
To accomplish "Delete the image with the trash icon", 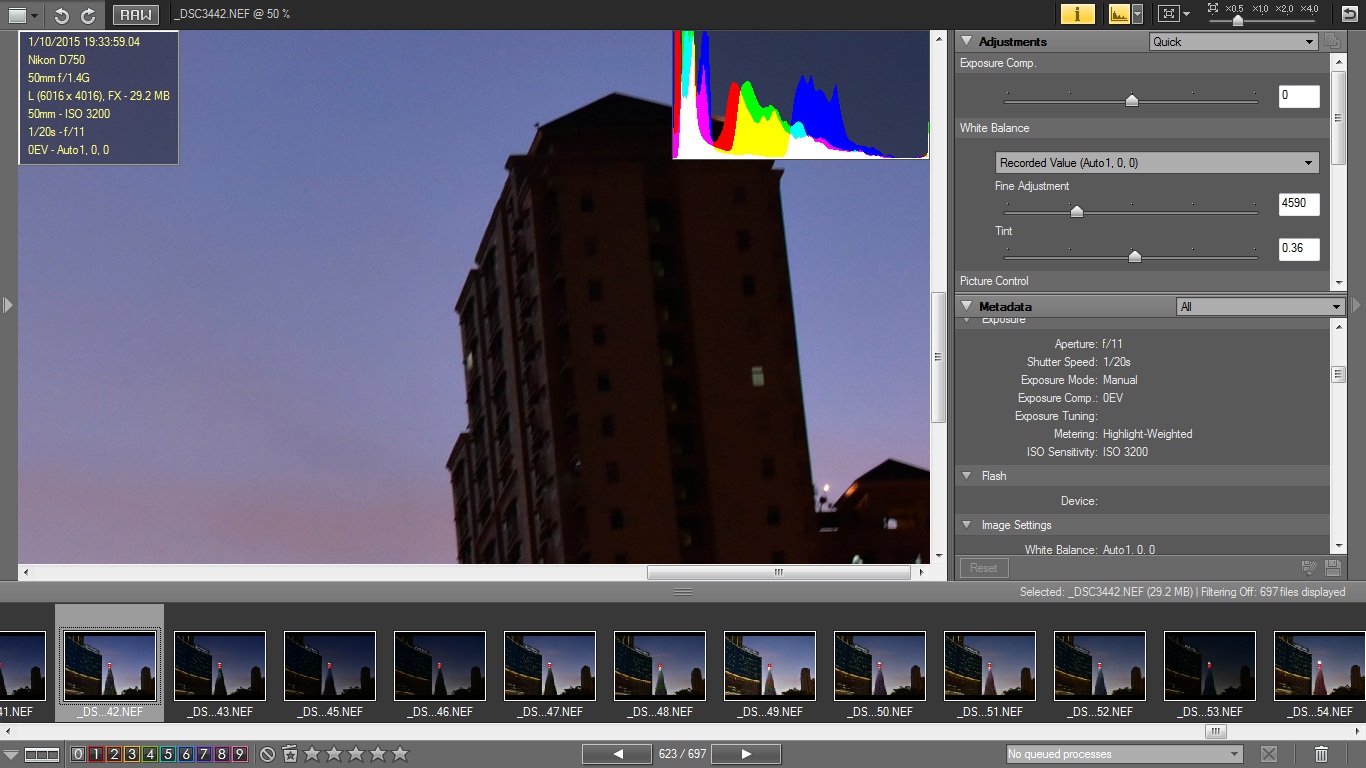I will [1321, 754].
